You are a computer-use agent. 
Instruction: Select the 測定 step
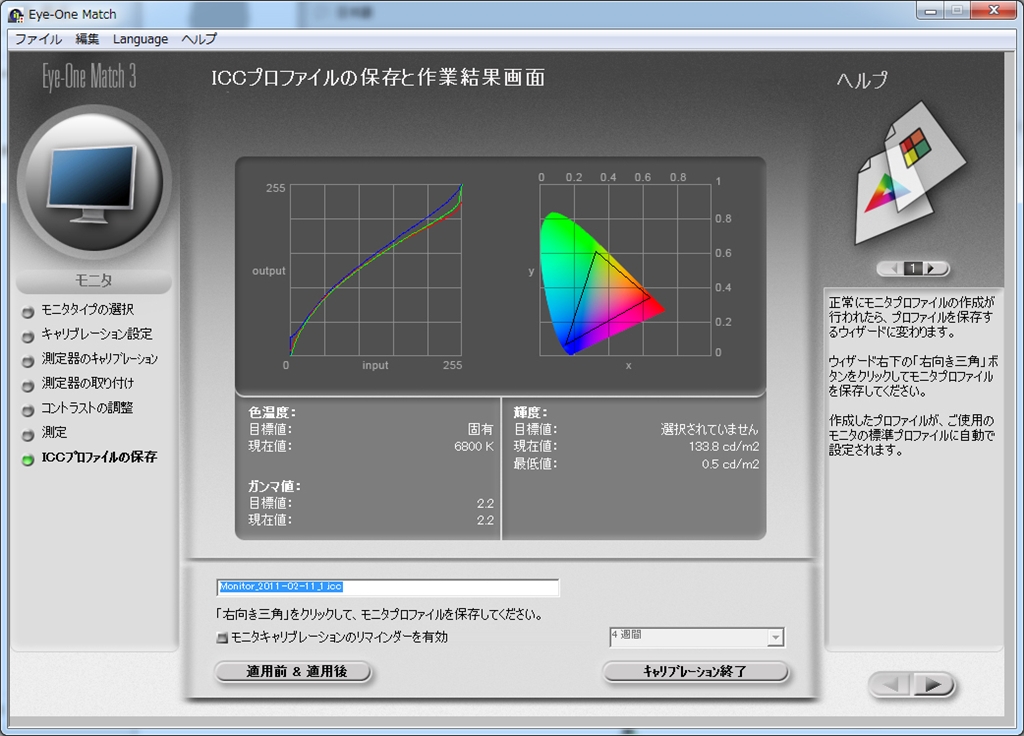54,432
